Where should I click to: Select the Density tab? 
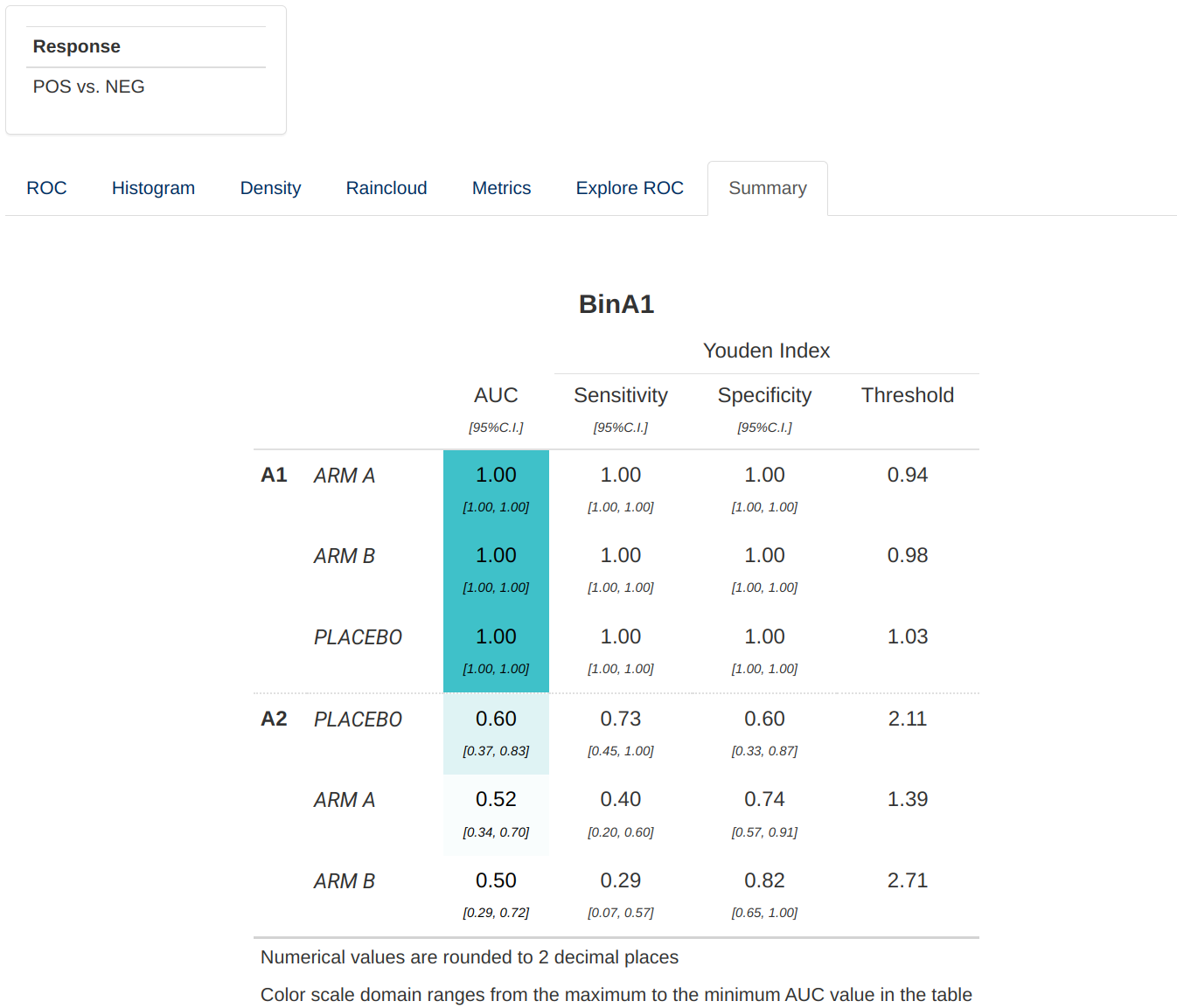tap(270, 188)
